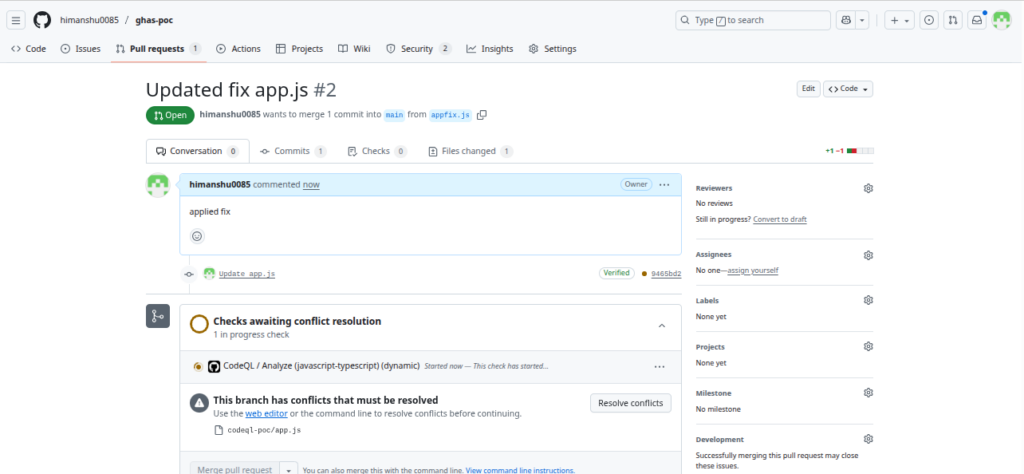Open the Security repository tab
The image size is (1024, 474).
[x=418, y=49]
